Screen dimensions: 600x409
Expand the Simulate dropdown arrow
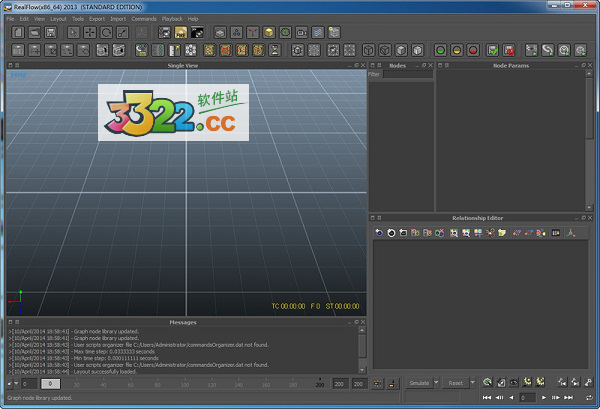click(x=435, y=383)
